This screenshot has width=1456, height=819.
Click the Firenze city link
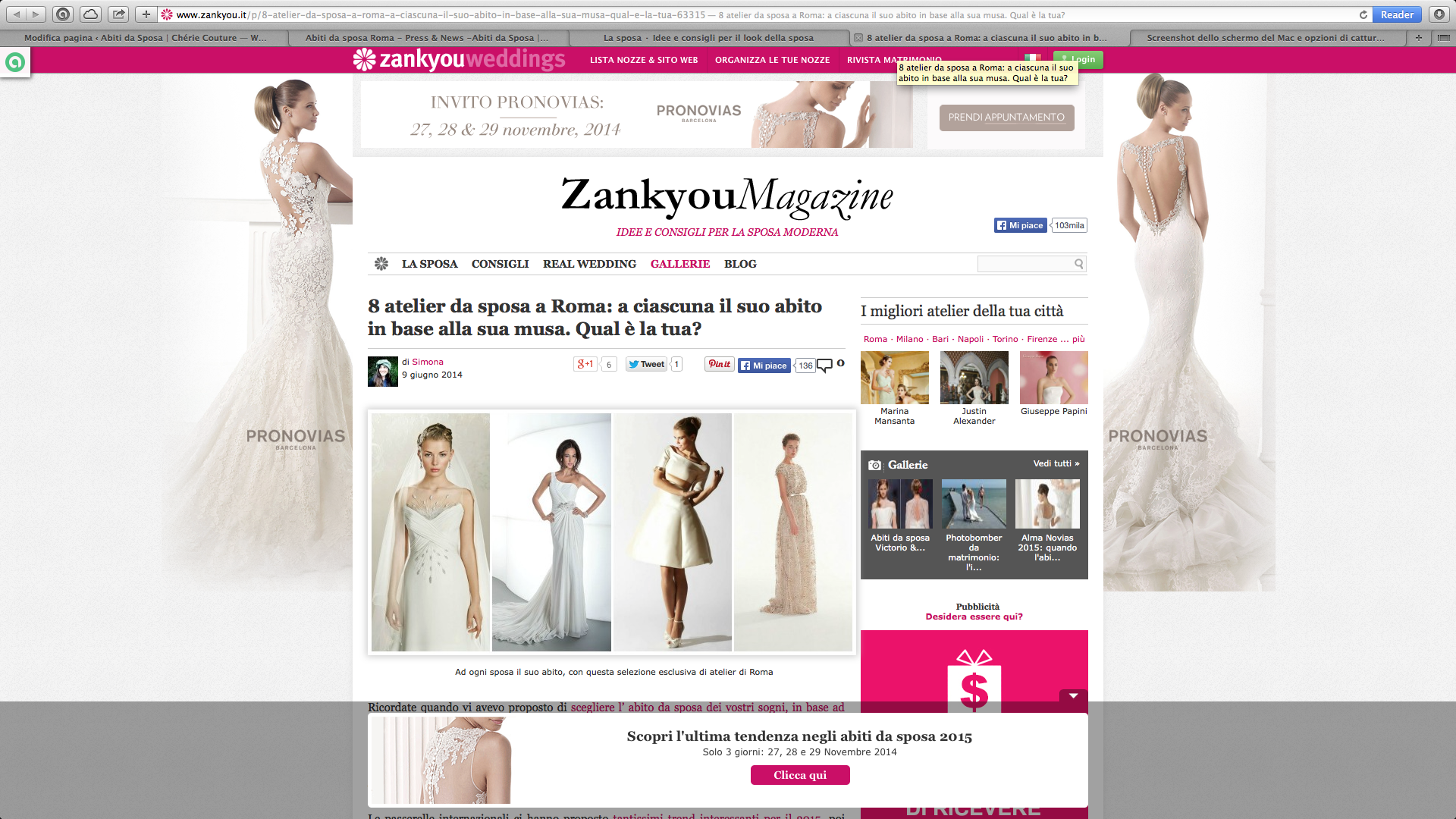pyautogui.click(x=1042, y=339)
